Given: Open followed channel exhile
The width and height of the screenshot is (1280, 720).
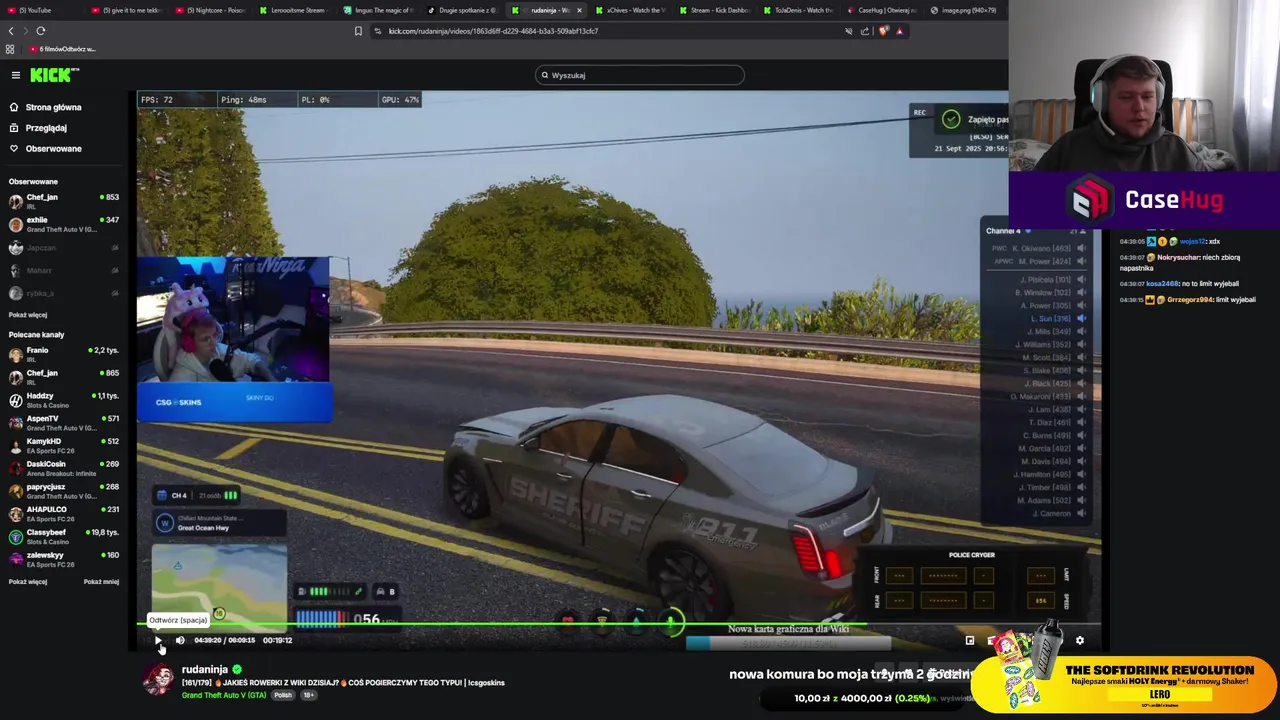Looking at the screenshot, I should [x=64, y=224].
